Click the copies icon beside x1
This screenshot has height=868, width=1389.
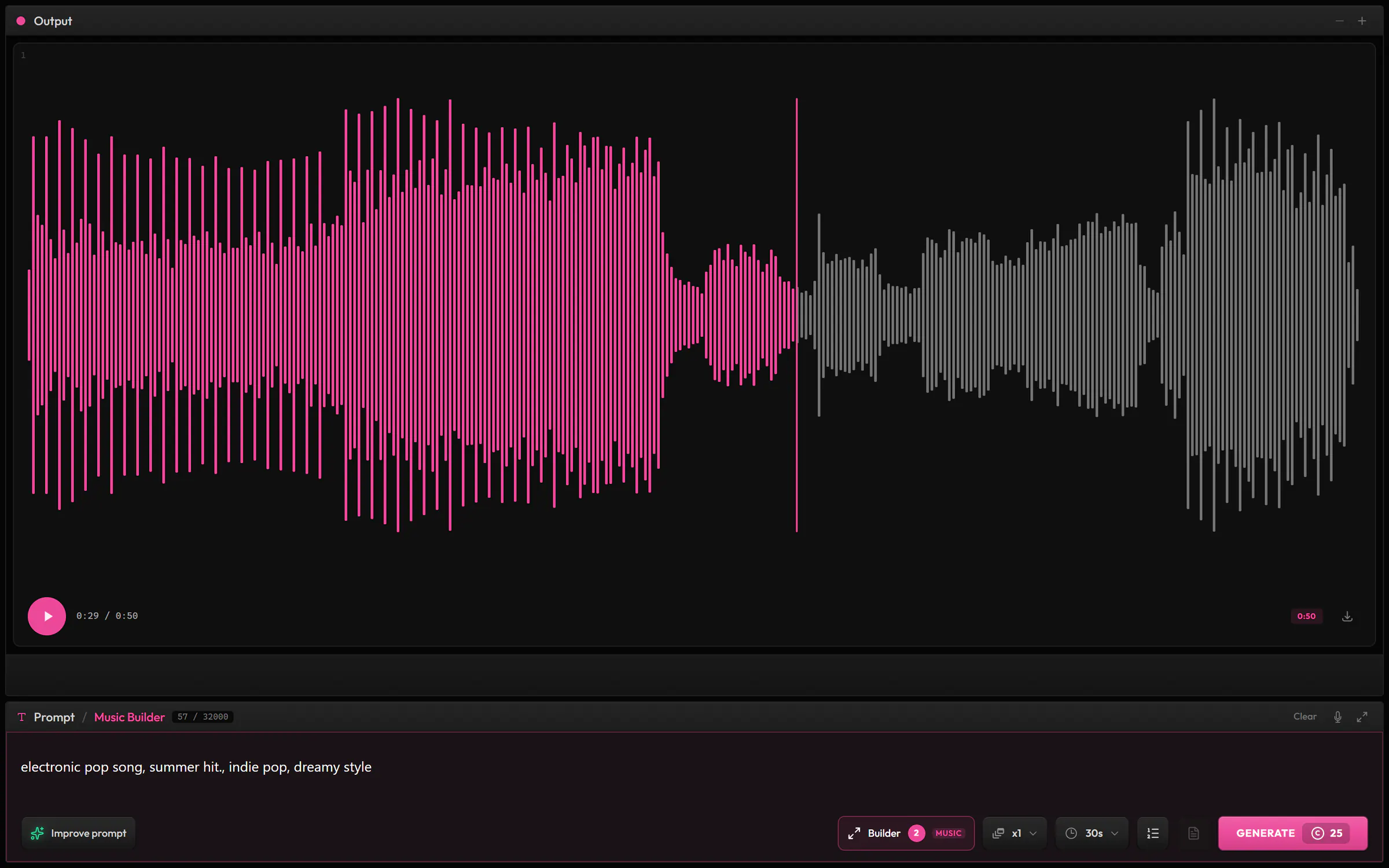click(x=998, y=833)
